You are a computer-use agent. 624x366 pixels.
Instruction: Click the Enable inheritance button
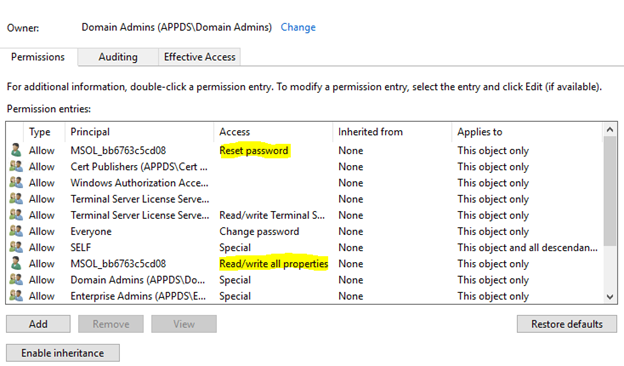coord(63,353)
